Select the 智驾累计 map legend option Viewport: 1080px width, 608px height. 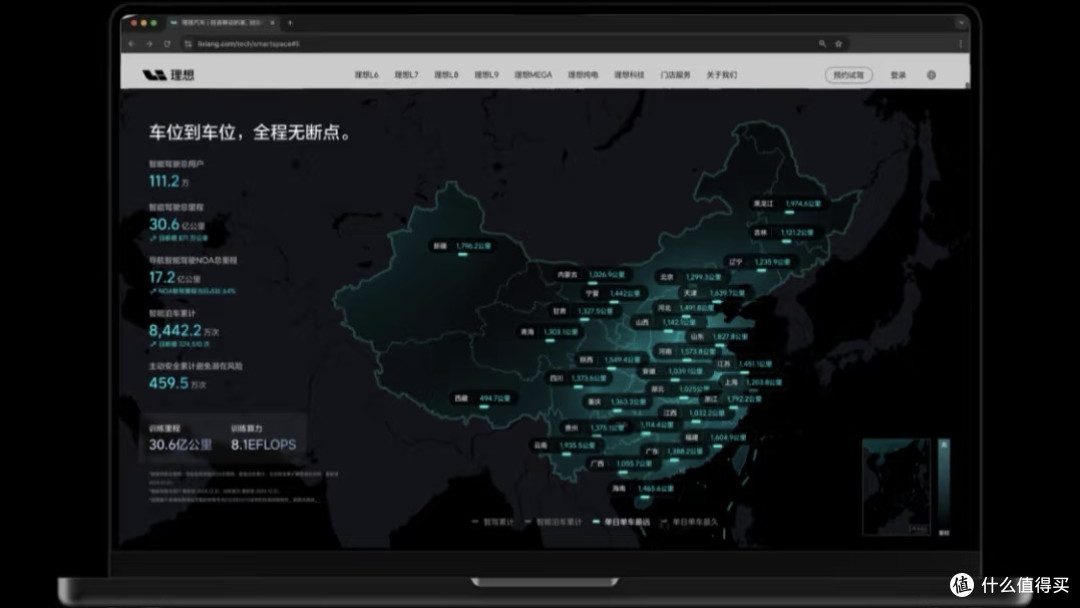[x=493, y=522]
